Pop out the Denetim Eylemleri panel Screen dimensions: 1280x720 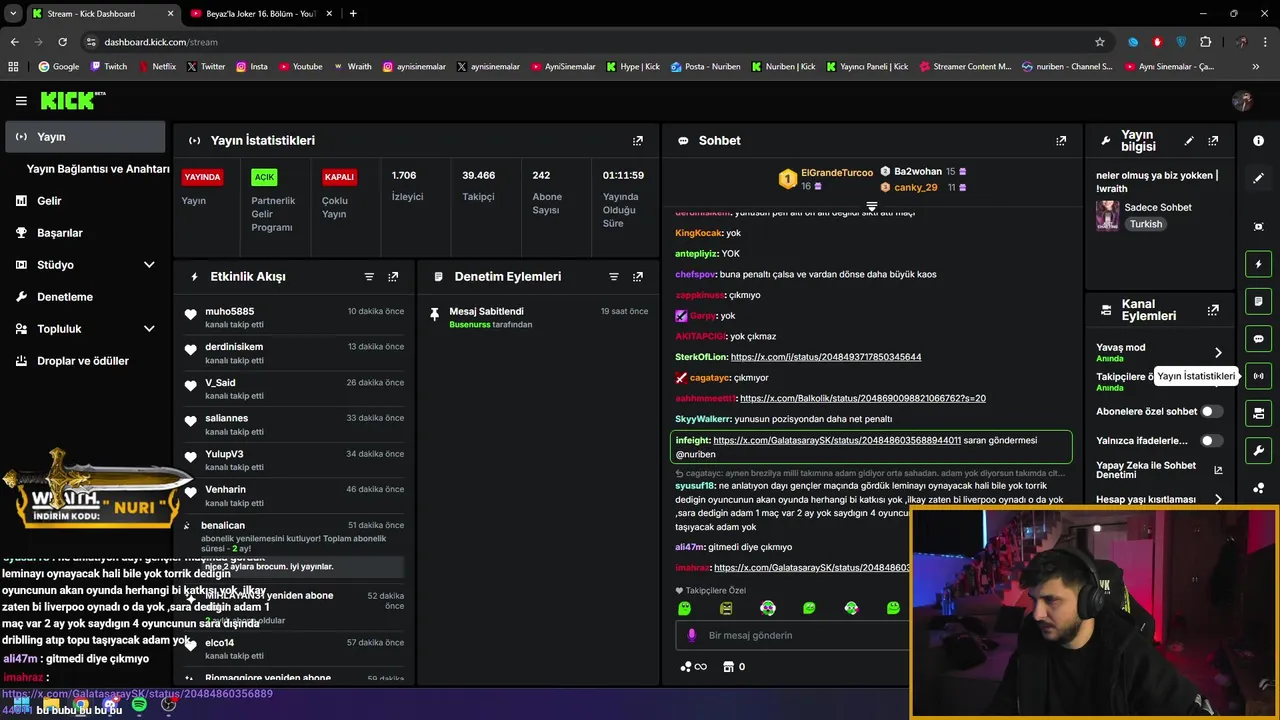point(638,277)
